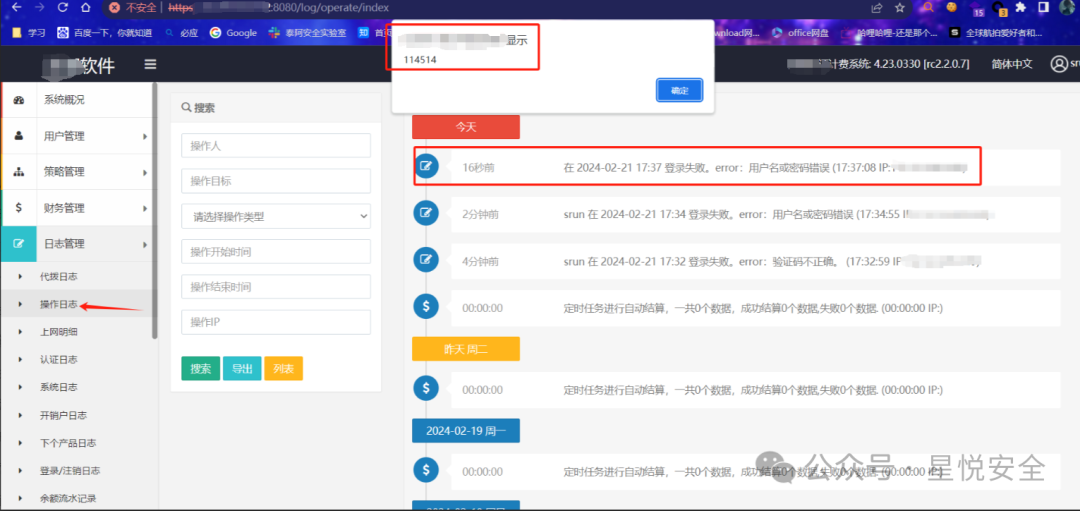
Task: Click the 2024-02-19 周一 timeline label
Action: [x=466, y=430]
